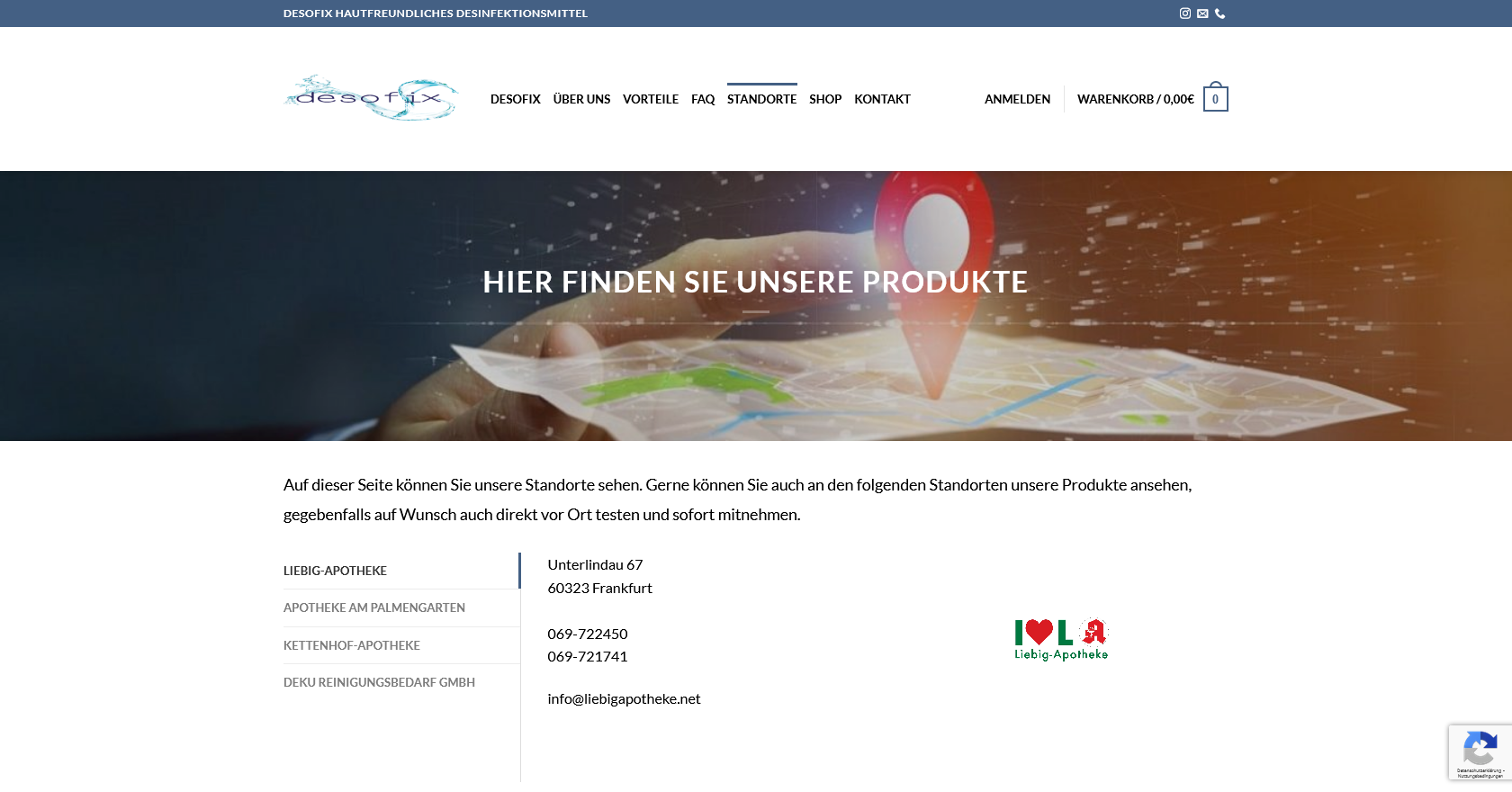Select STANDORTE in the navigation

[x=761, y=99]
